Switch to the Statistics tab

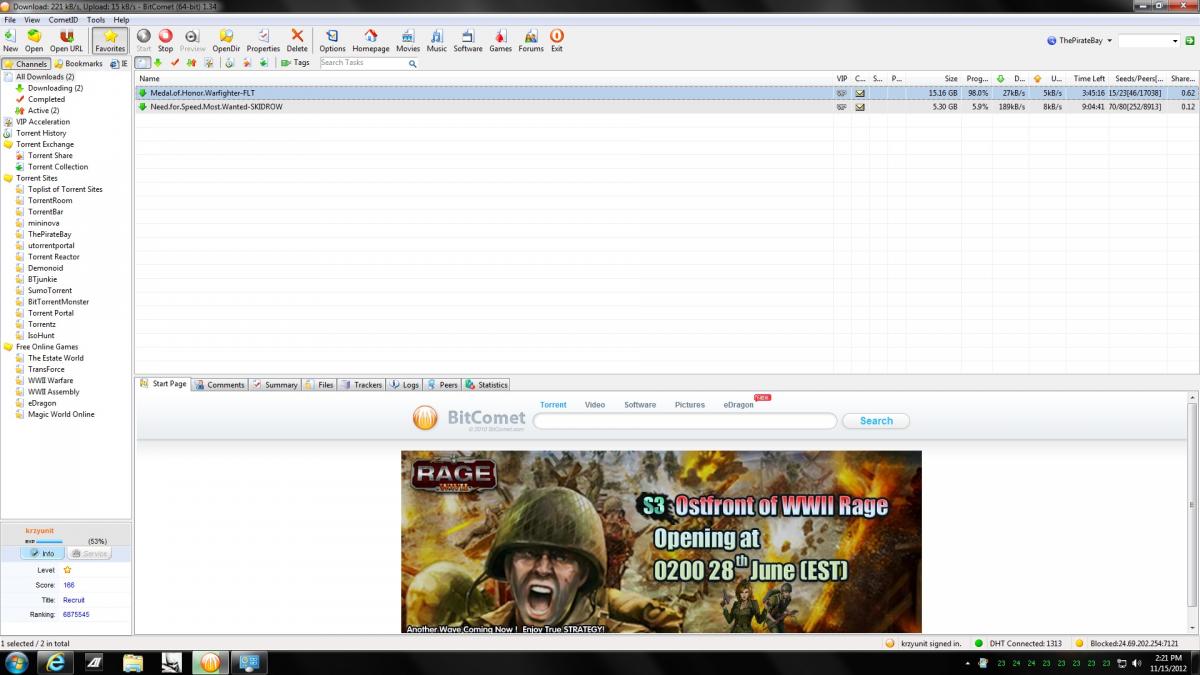point(487,384)
